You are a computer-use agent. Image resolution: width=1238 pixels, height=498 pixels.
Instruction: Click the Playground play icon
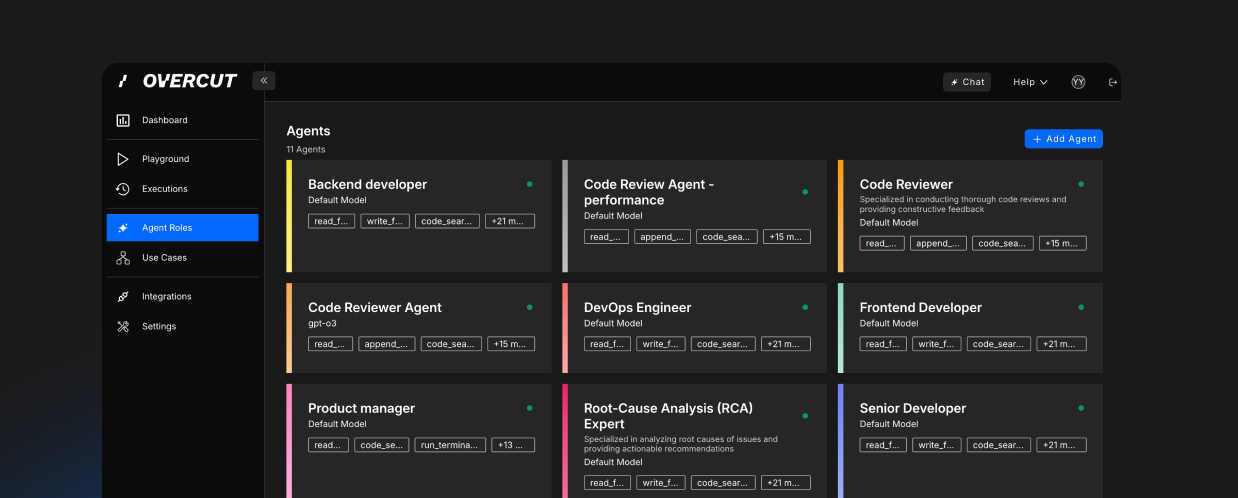click(x=123, y=159)
